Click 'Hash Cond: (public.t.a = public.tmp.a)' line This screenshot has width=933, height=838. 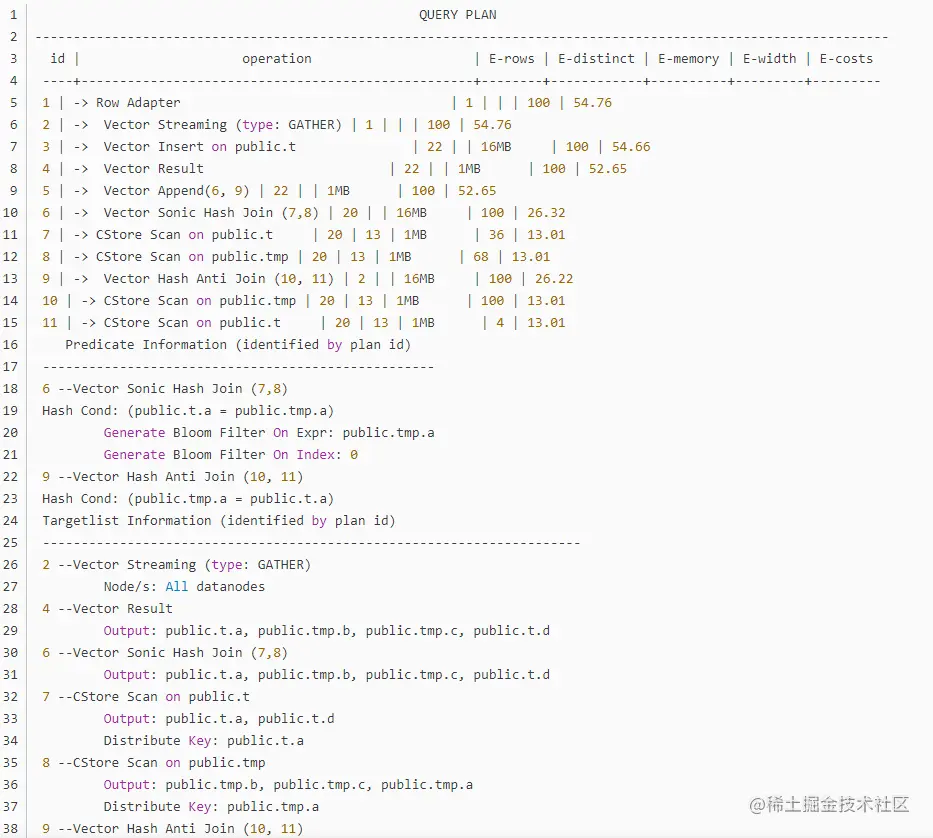(188, 411)
